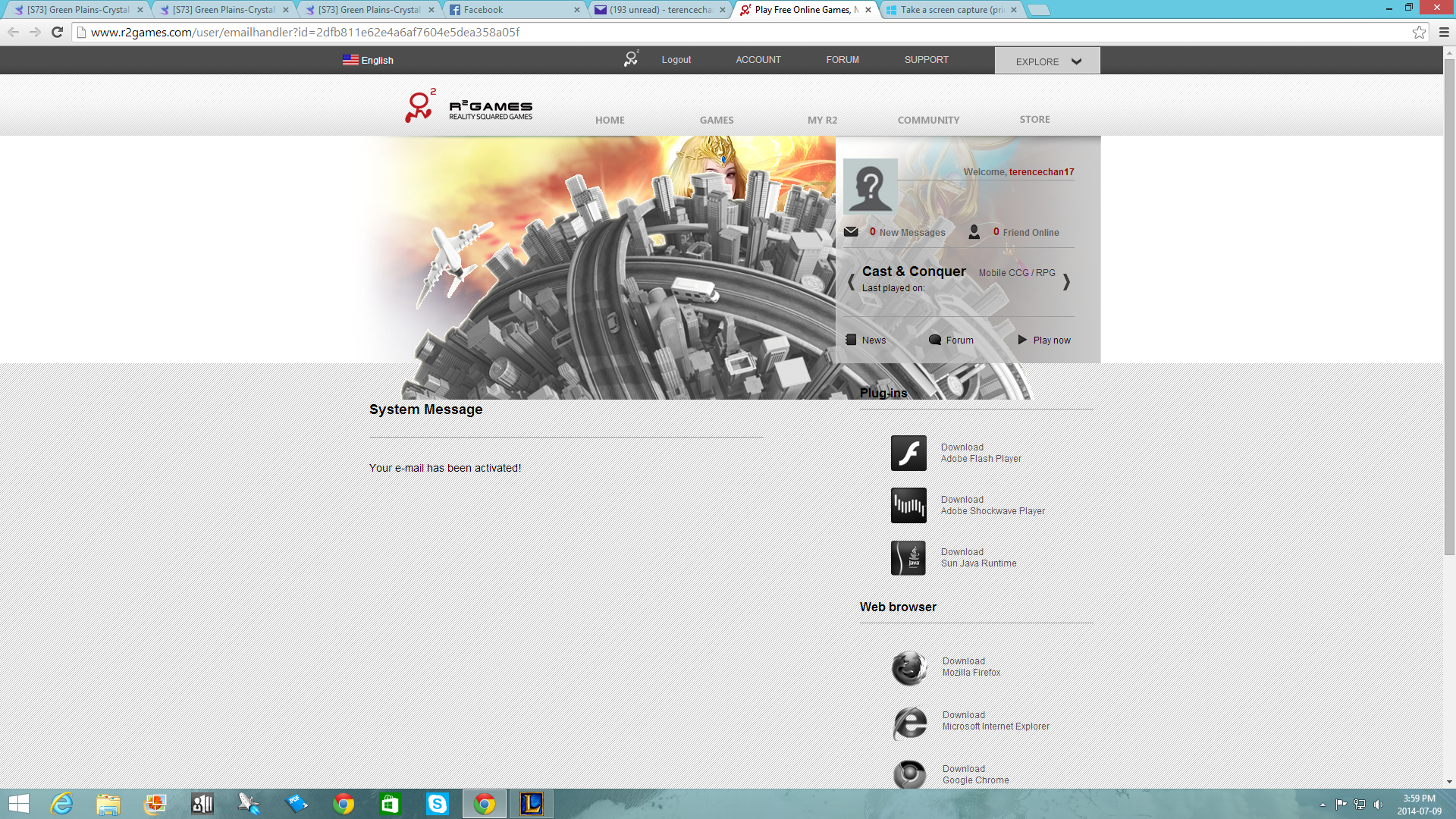Open the English language selector
The width and height of the screenshot is (1456, 819).
pos(368,60)
